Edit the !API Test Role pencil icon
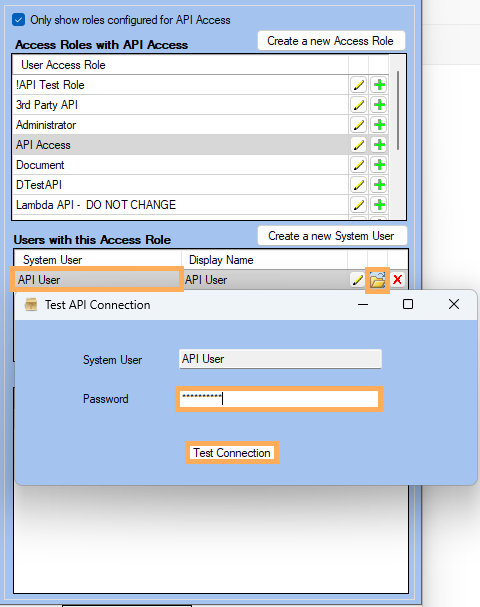 pos(358,85)
